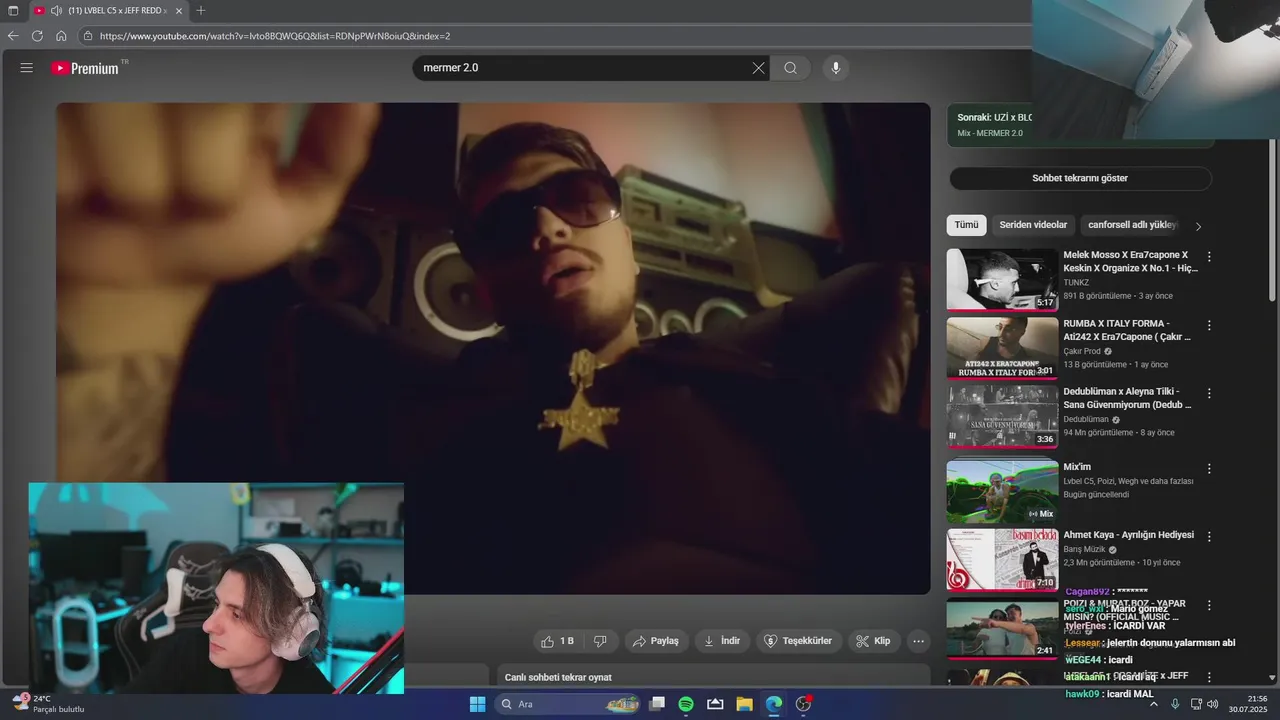Open Task View on the taskbar
This screenshot has height=720, width=1280.
657,704
